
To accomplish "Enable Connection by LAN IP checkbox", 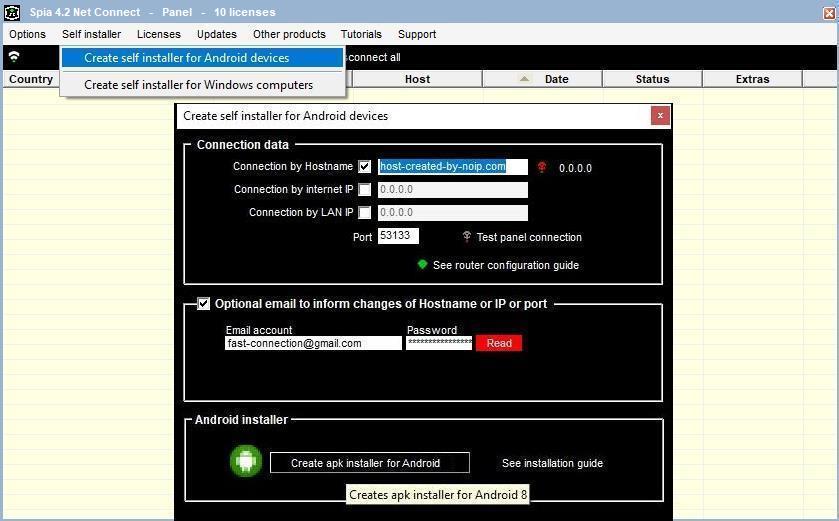I will 364,212.
